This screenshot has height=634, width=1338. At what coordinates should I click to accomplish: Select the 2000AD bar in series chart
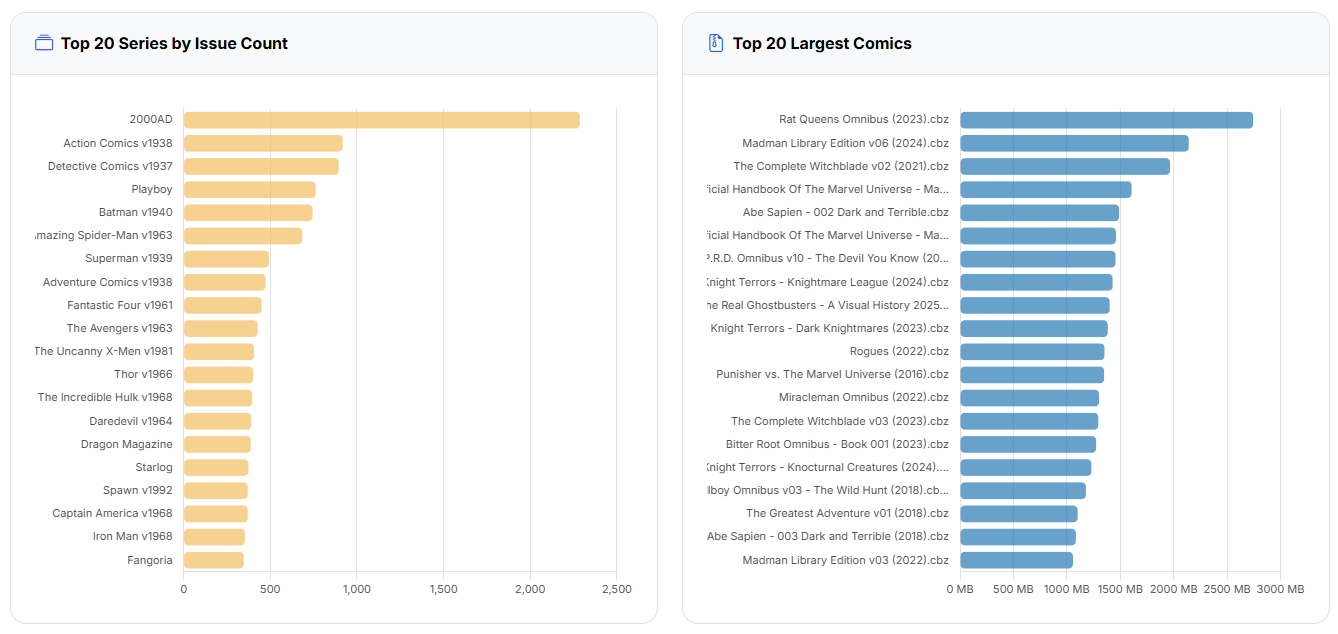pos(381,120)
